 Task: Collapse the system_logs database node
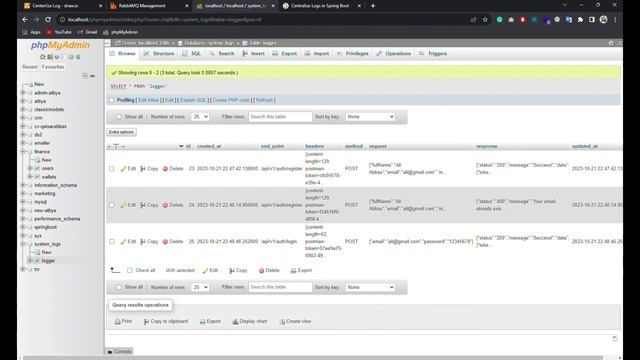tap(23, 244)
